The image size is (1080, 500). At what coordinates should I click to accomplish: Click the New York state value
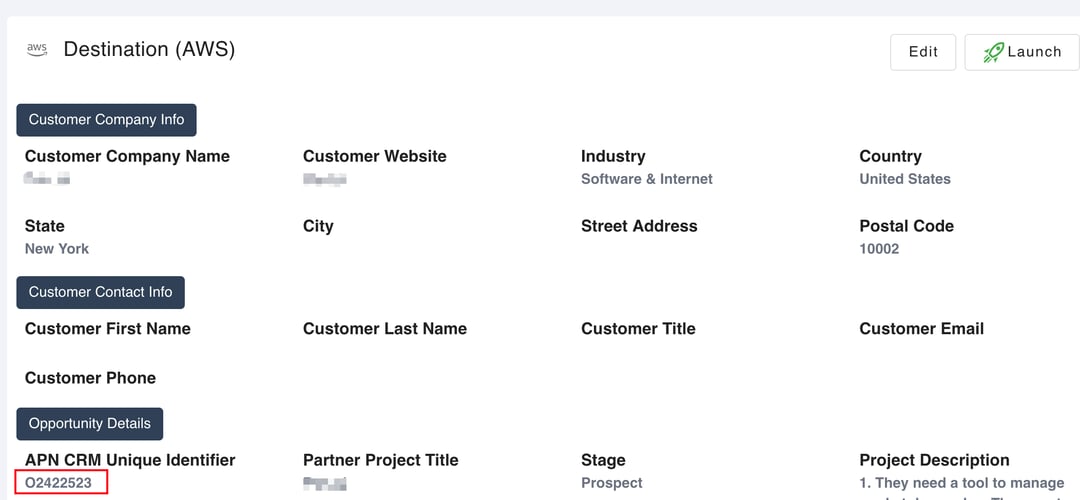tap(57, 248)
